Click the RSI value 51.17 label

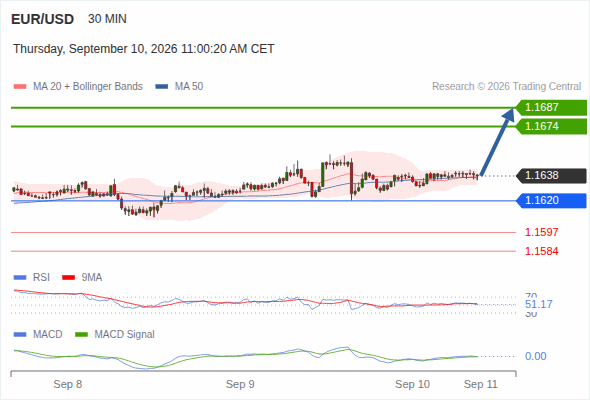(539, 304)
